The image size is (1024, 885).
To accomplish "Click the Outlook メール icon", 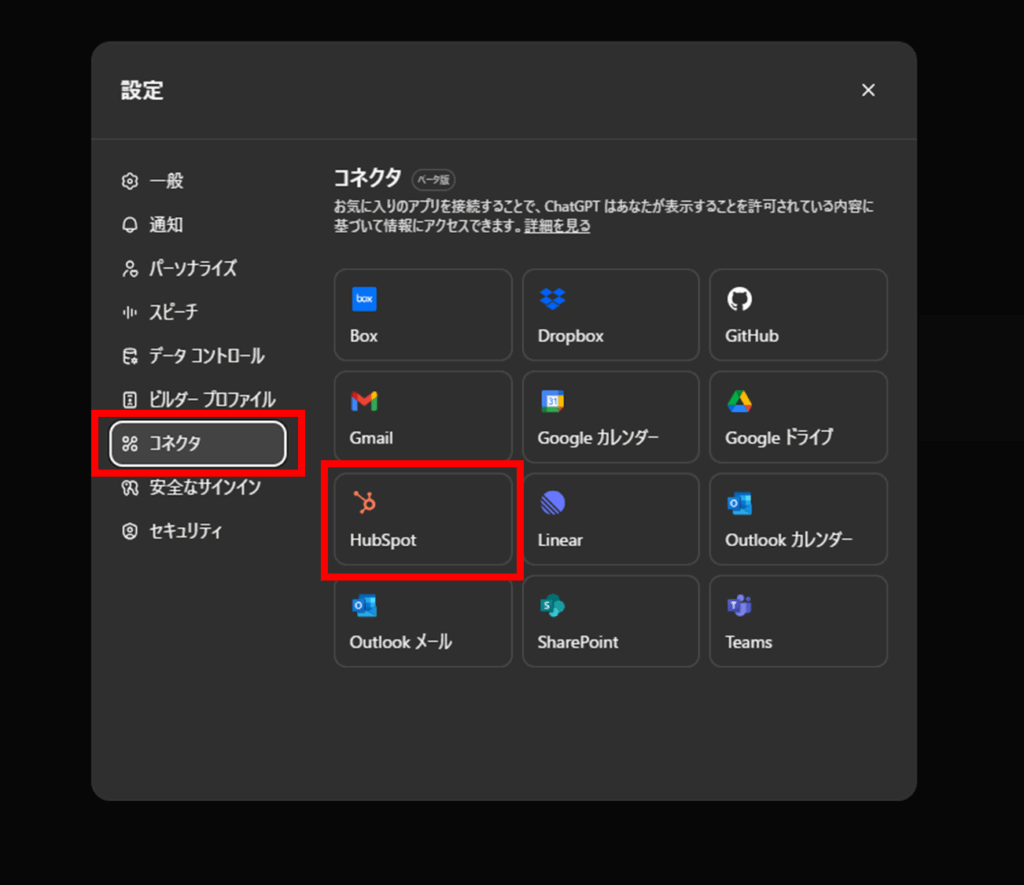I will point(364,605).
